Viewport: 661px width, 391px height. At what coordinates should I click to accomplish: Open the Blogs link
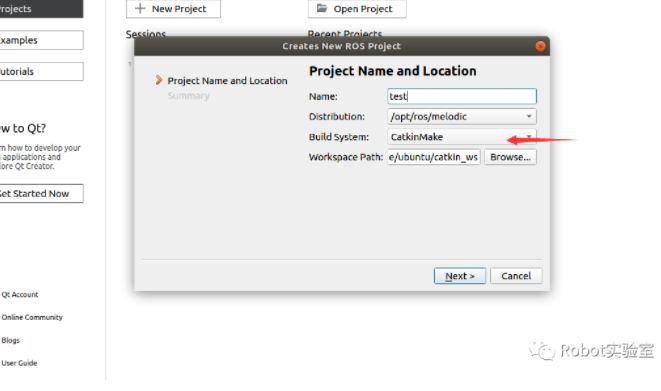tap(11, 340)
